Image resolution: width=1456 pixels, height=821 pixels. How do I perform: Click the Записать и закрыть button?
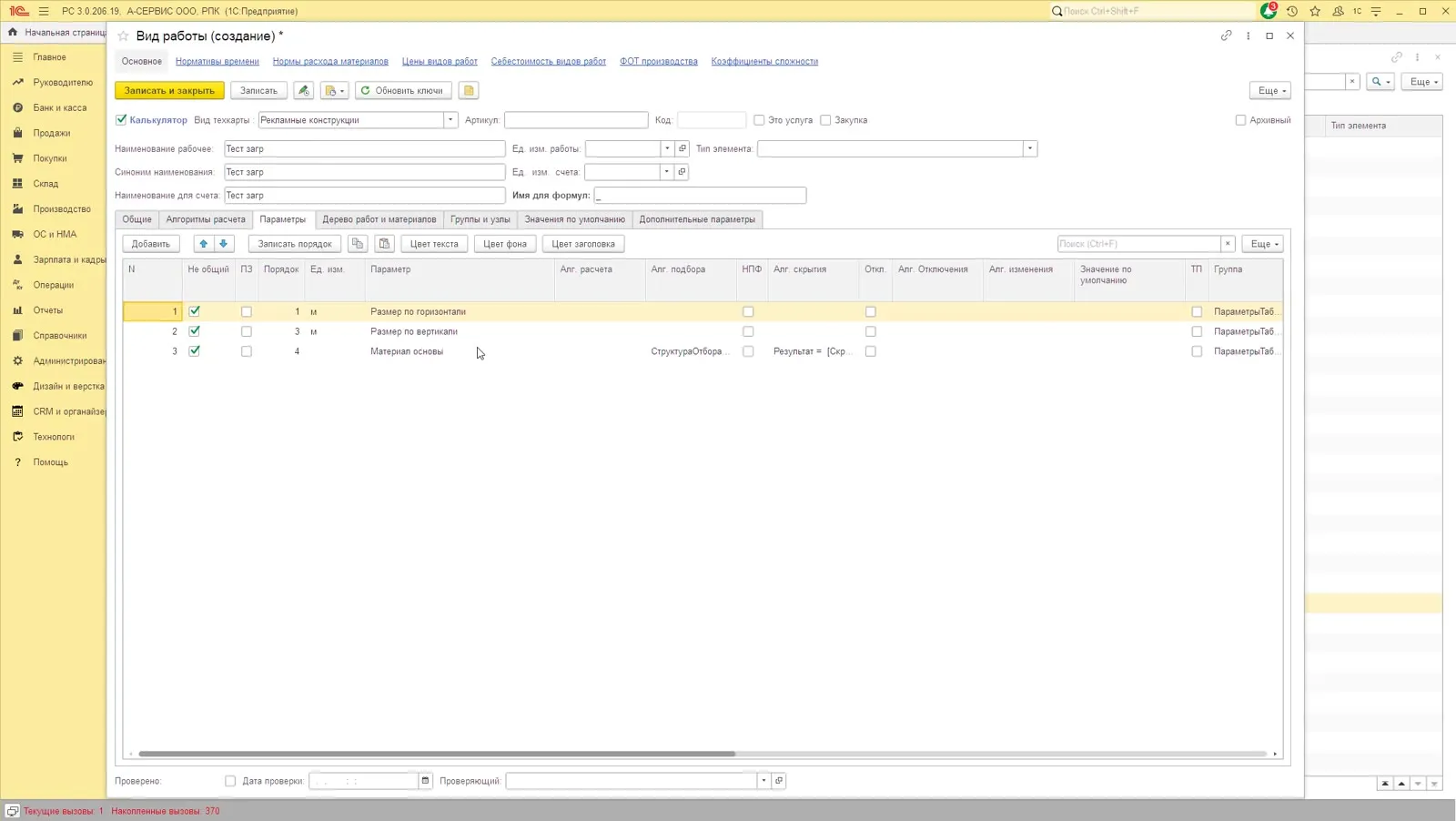tap(169, 90)
